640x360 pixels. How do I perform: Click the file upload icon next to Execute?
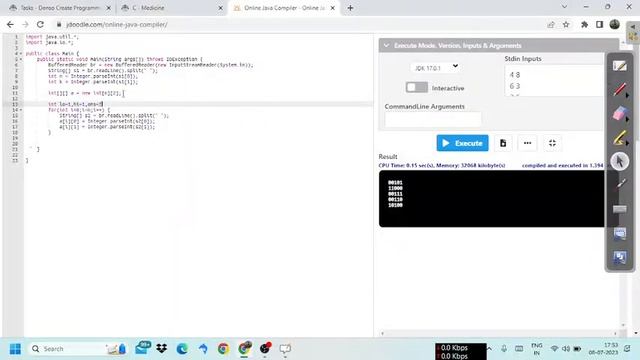pyautogui.click(x=503, y=143)
